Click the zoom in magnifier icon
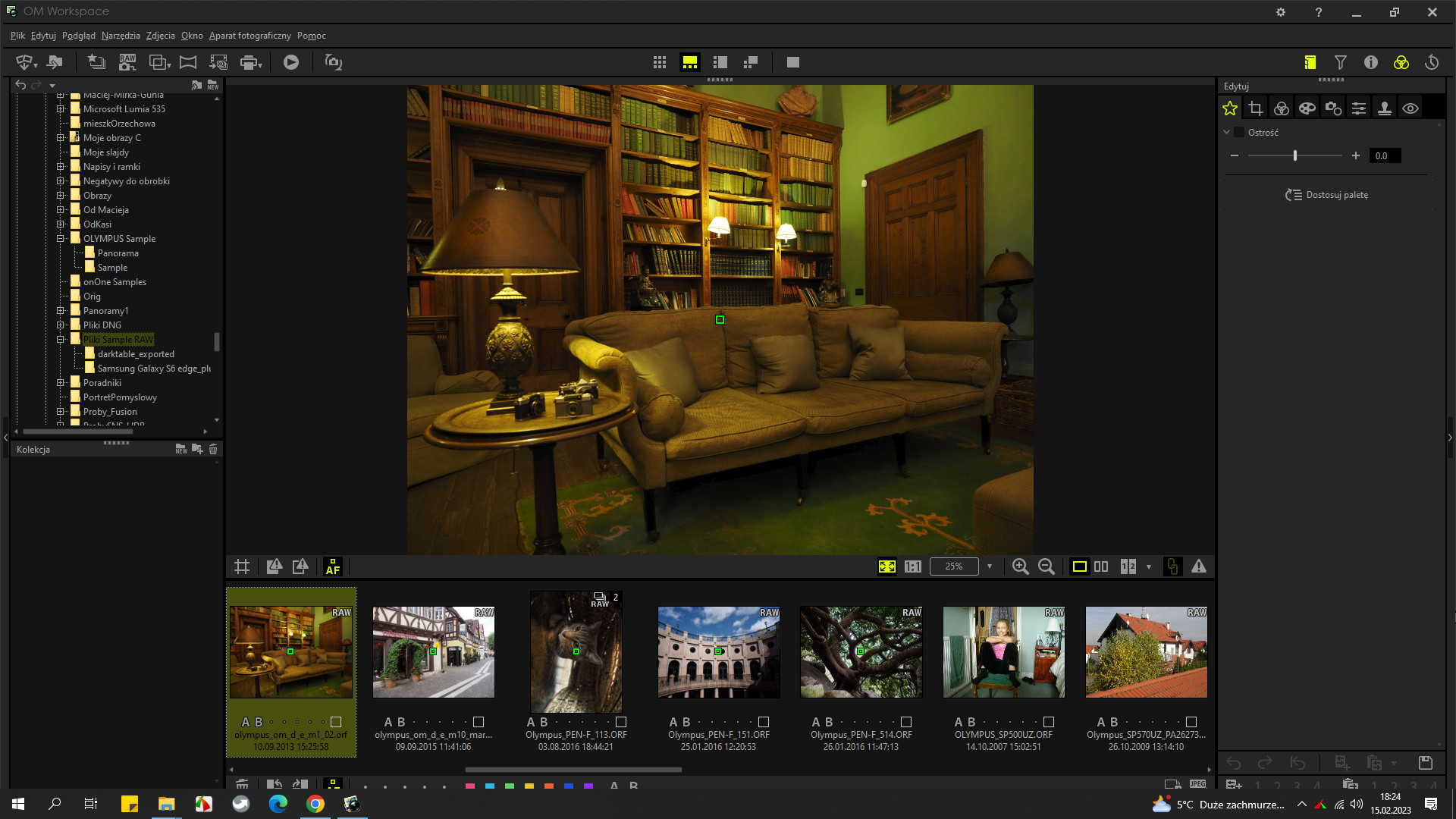This screenshot has height=819, width=1456. (1020, 566)
